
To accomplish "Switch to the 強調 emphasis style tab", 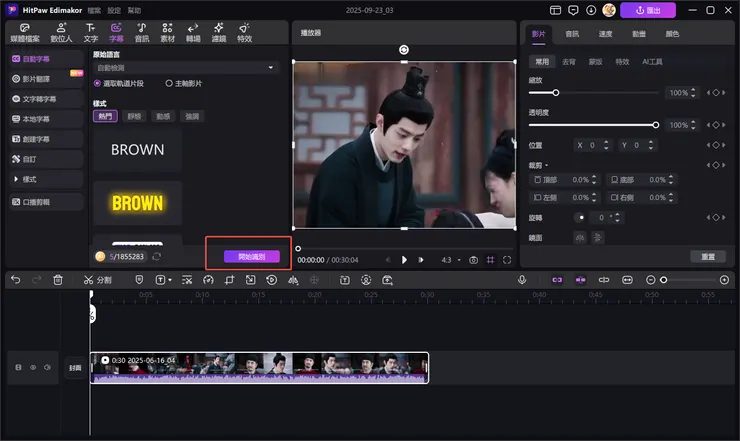I will tap(192, 116).
